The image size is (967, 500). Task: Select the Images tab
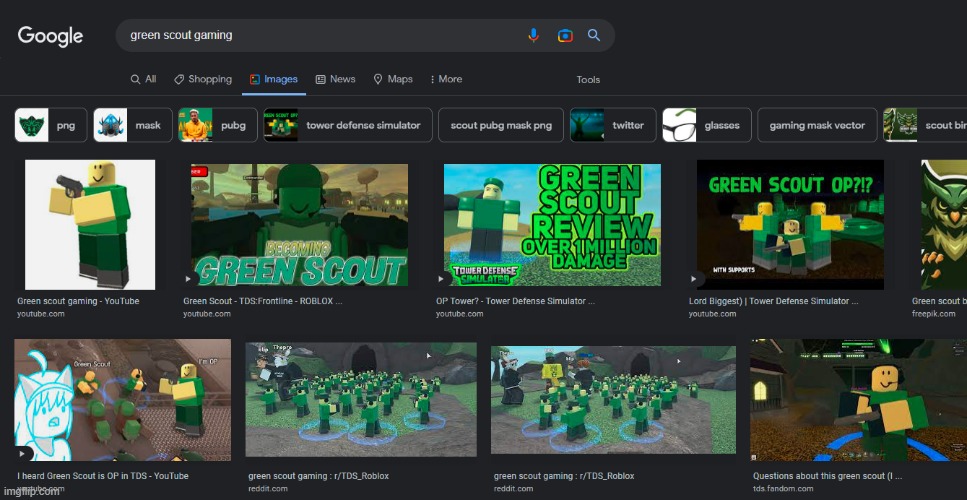point(274,79)
